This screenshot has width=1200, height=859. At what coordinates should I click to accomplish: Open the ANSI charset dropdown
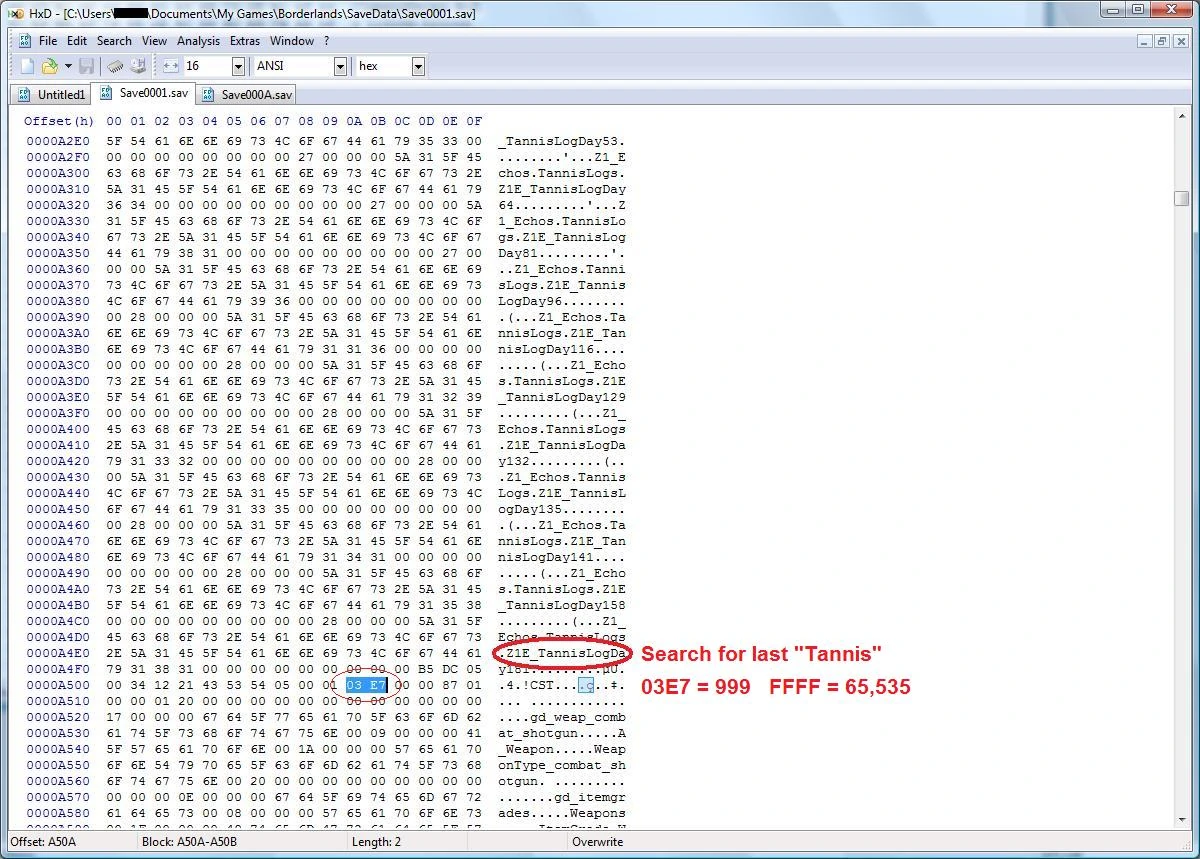tap(340, 66)
